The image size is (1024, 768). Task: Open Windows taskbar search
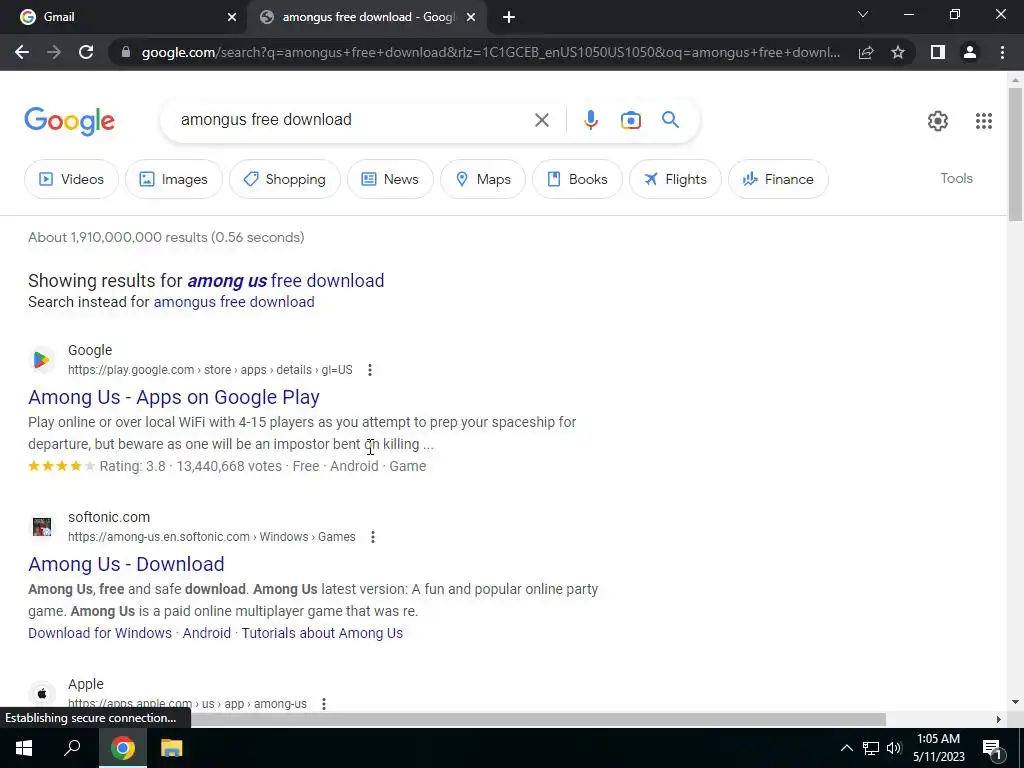72,748
